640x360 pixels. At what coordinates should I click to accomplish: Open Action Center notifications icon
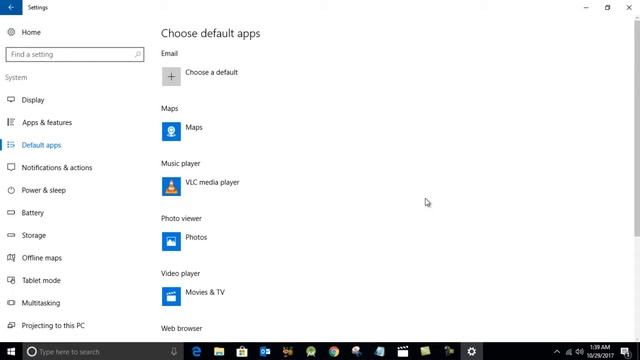point(626,351)
